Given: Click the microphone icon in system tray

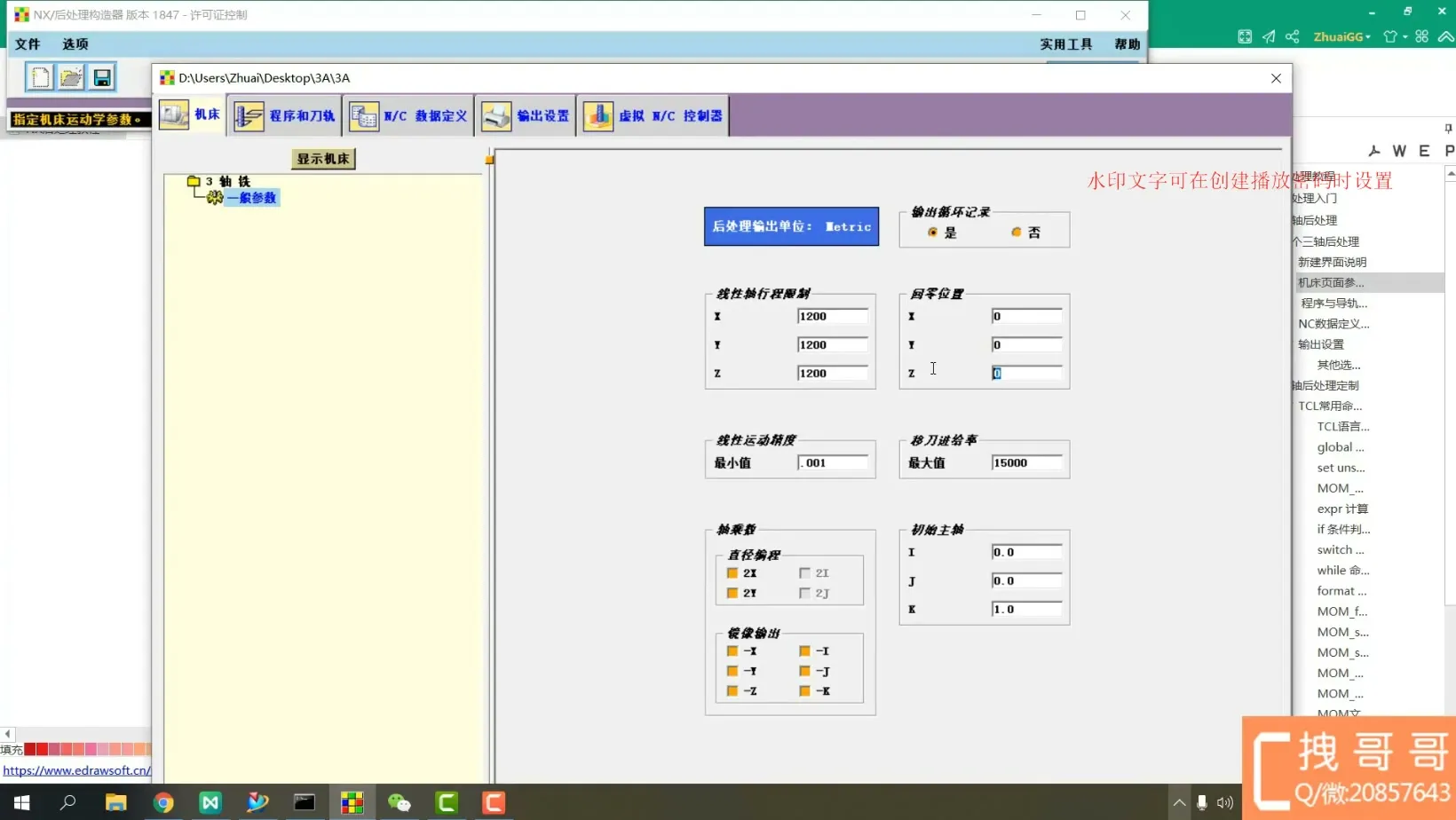Looking at the screenshot, I should point(1201,803).
